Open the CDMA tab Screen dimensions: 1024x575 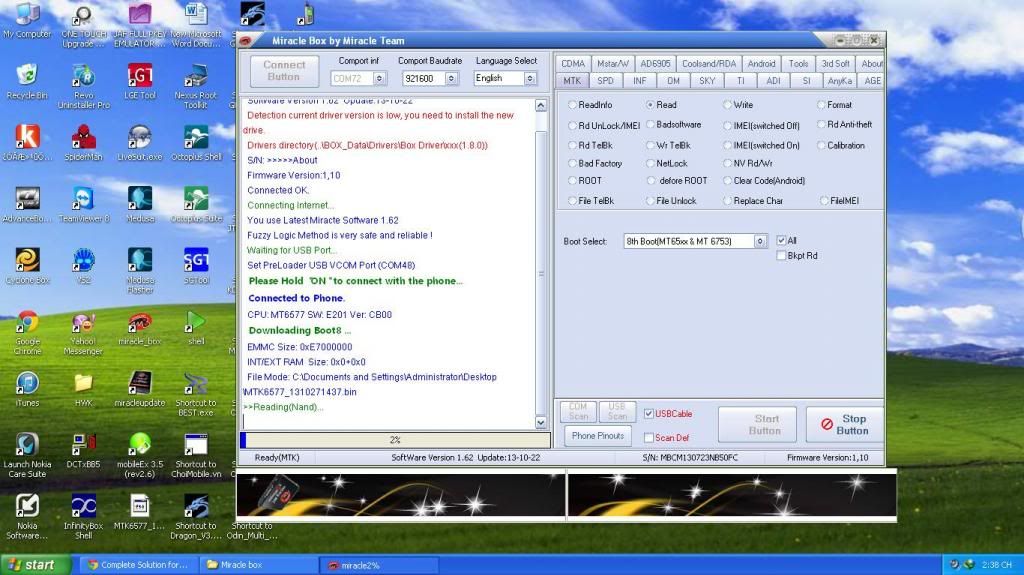coord(573,63)
